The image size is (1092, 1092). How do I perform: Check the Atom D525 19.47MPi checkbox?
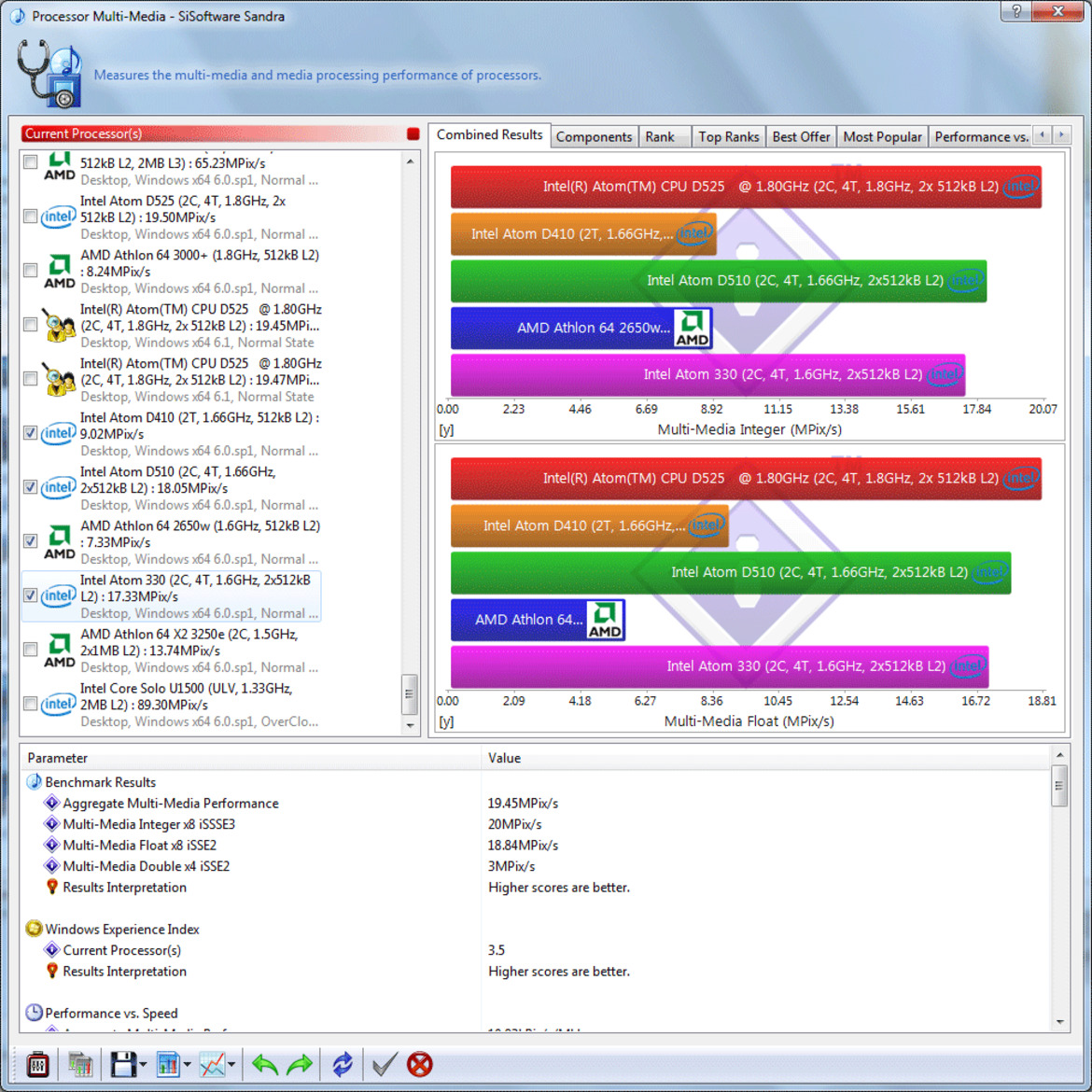click(30, 379)
